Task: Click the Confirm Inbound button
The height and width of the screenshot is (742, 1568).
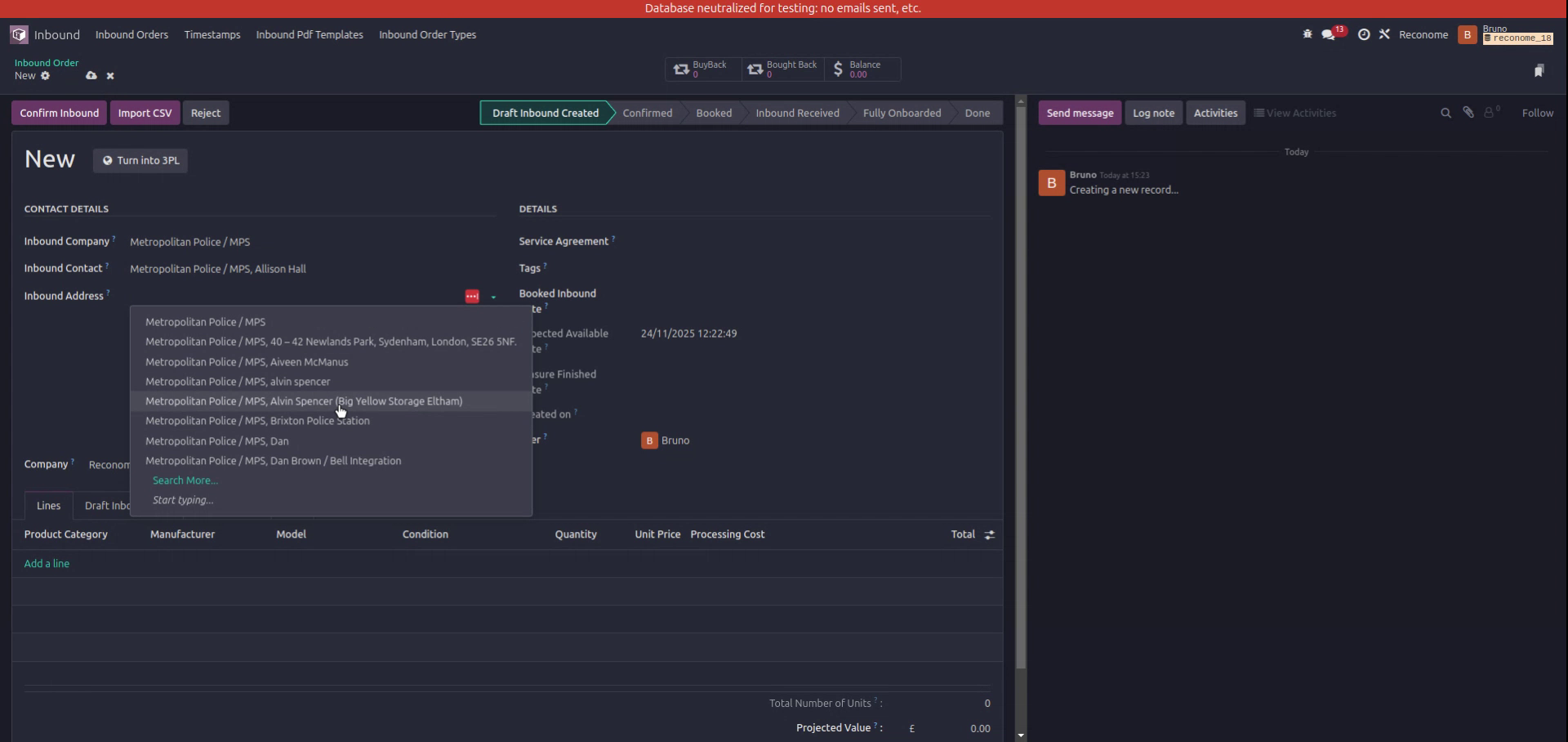Action: coord(58,112)
